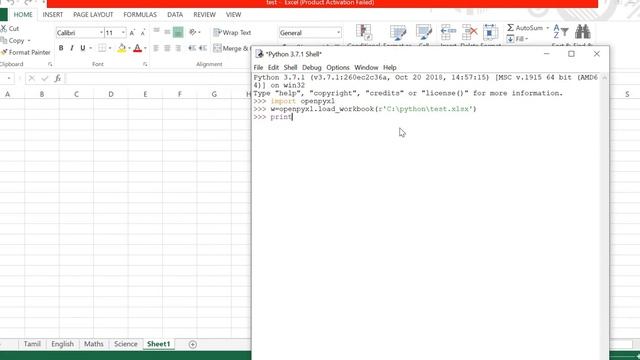The image size is (640, 360).
Task: Align text right in Alignment group
Action: click(x=178, y=48)
